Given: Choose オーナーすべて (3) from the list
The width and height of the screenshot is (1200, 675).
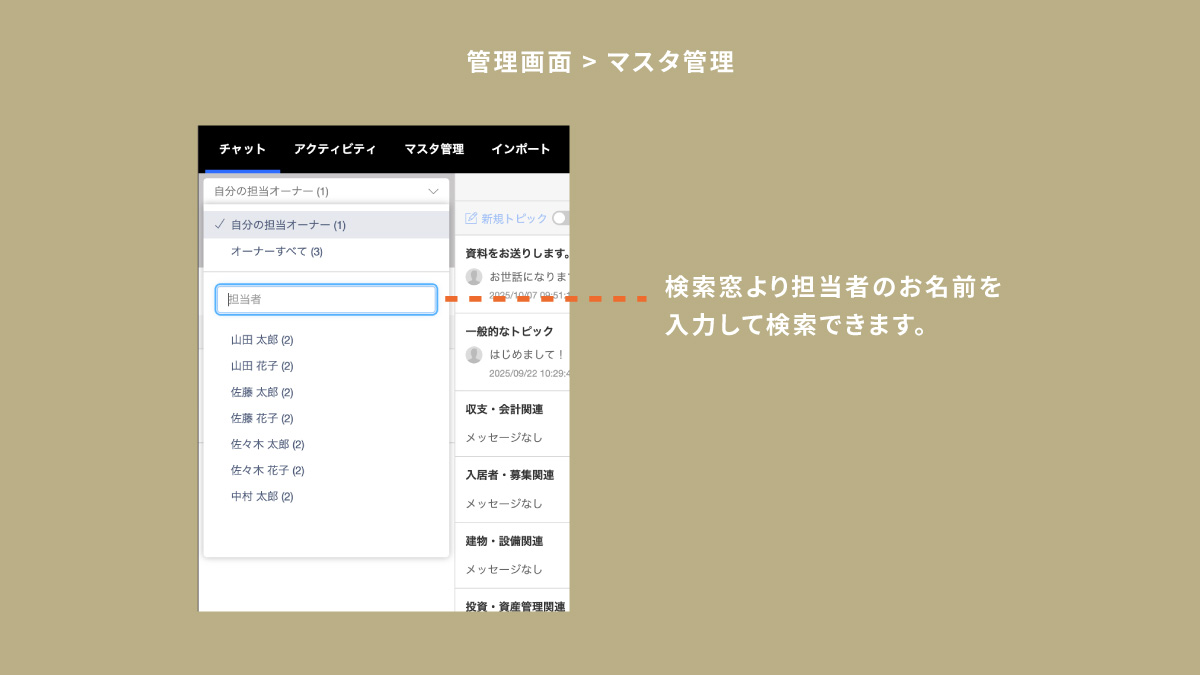Looking at the screenshot, I should [x=276, y=252].
